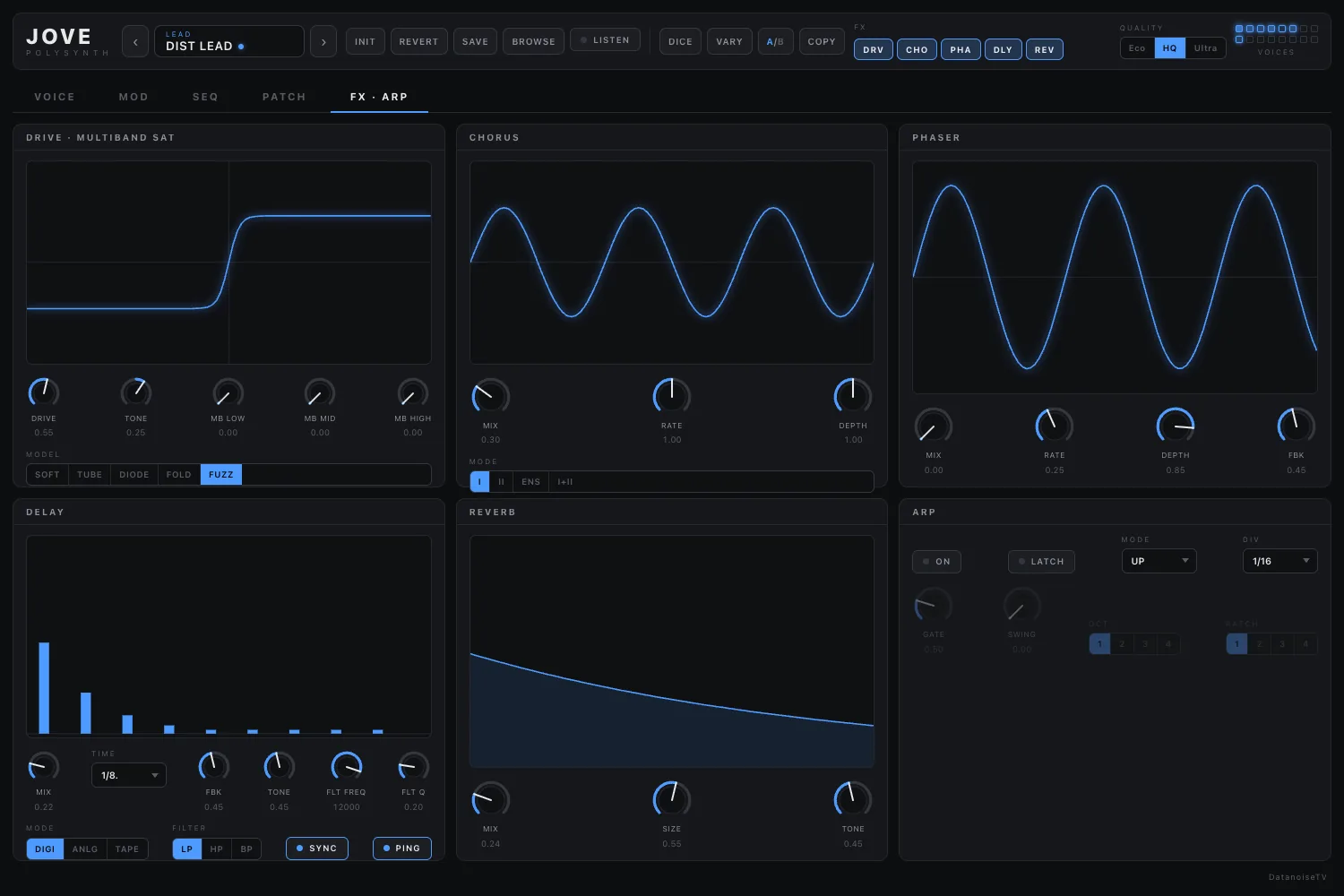Adjust the chorus MIX knob
The height and width of the screenshot is (896, 1344).
pyautogui.click(x=490, y=396)
